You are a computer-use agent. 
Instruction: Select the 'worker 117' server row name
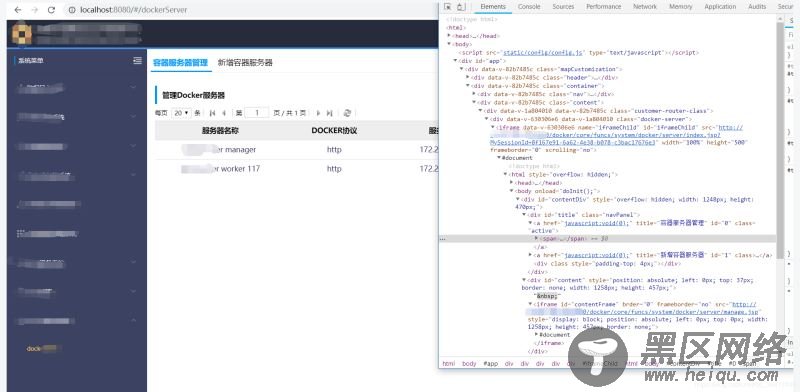pos(220,168)
